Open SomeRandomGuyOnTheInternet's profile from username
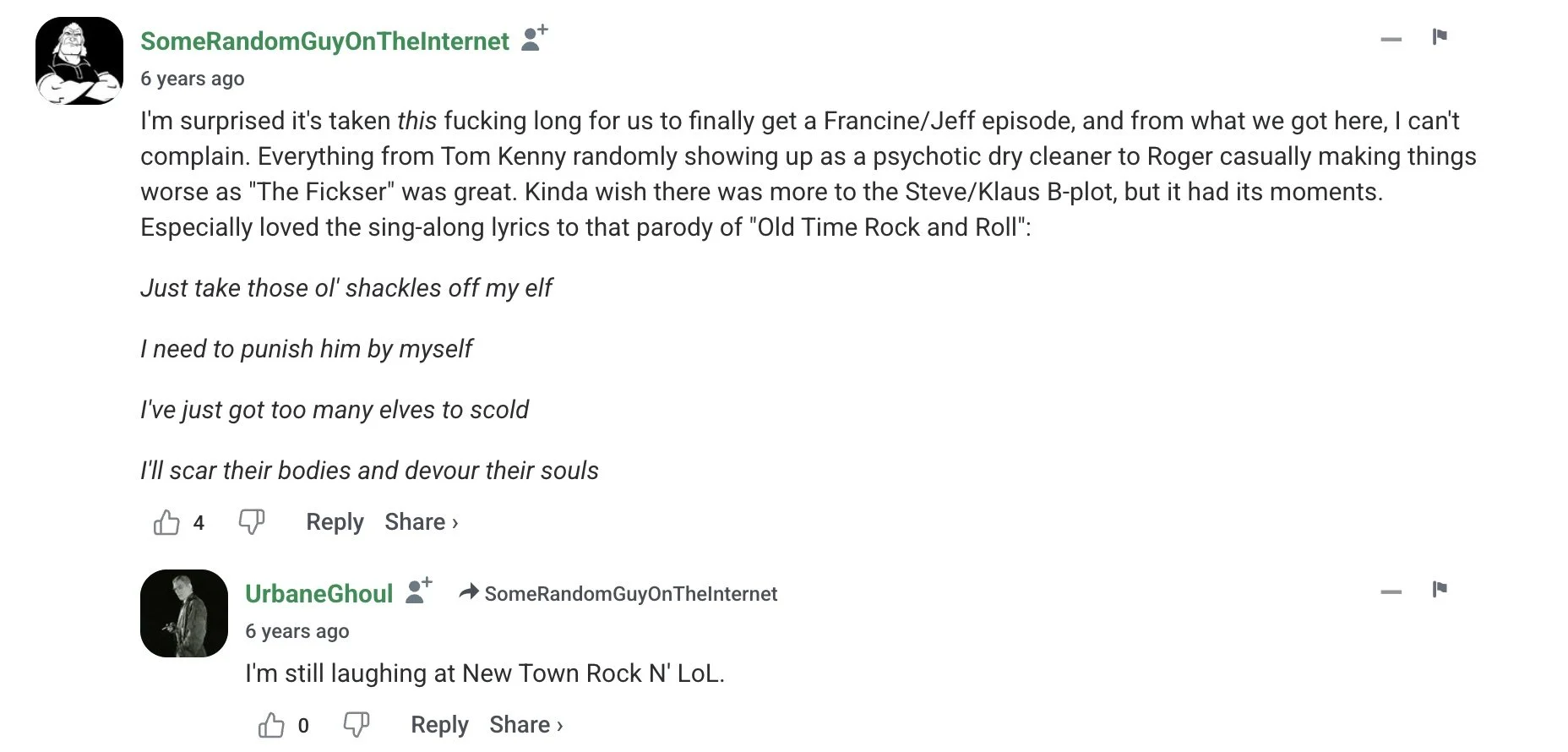This screenshot has width=1568, height=752. coord(324,41)
